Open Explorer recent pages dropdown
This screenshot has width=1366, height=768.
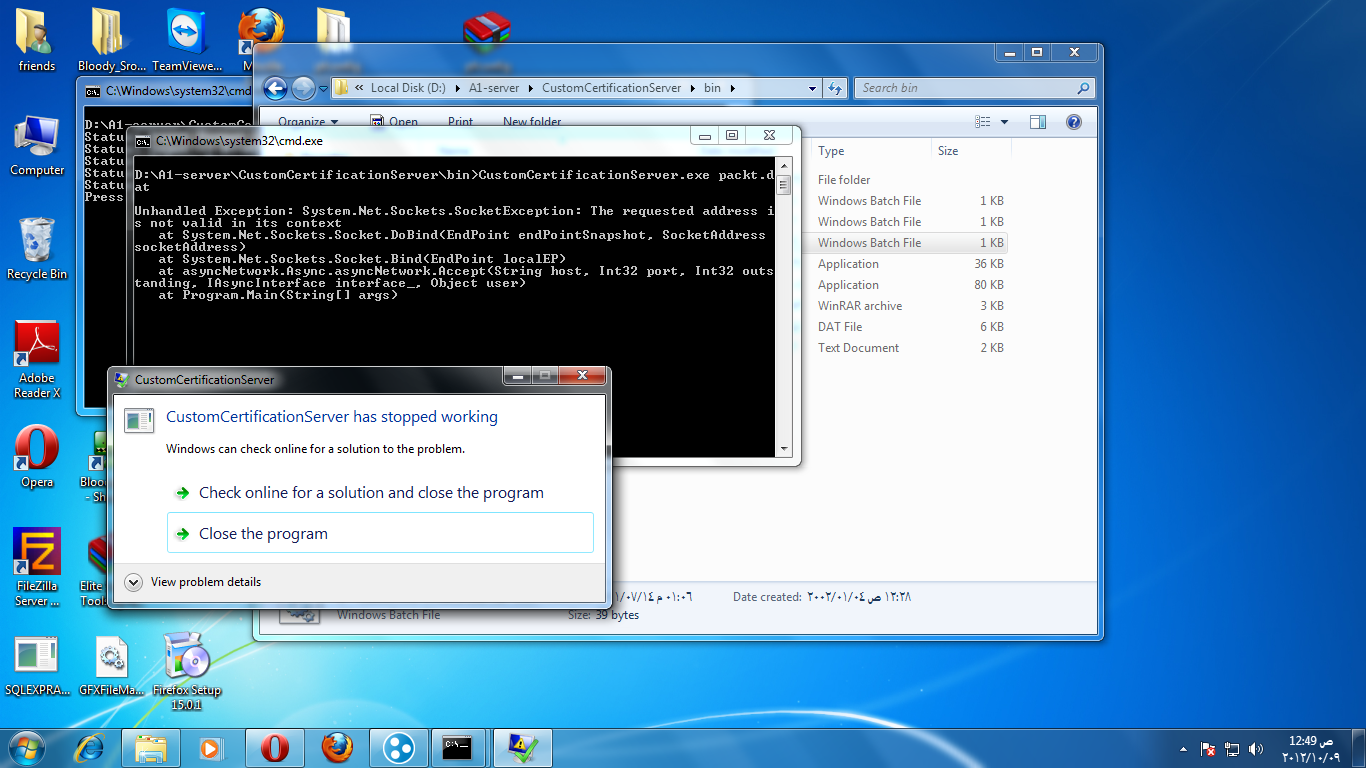tap(323, 88)
